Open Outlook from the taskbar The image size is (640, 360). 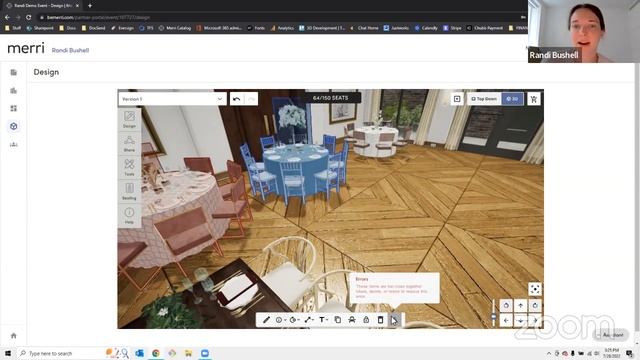click(140, 353)
